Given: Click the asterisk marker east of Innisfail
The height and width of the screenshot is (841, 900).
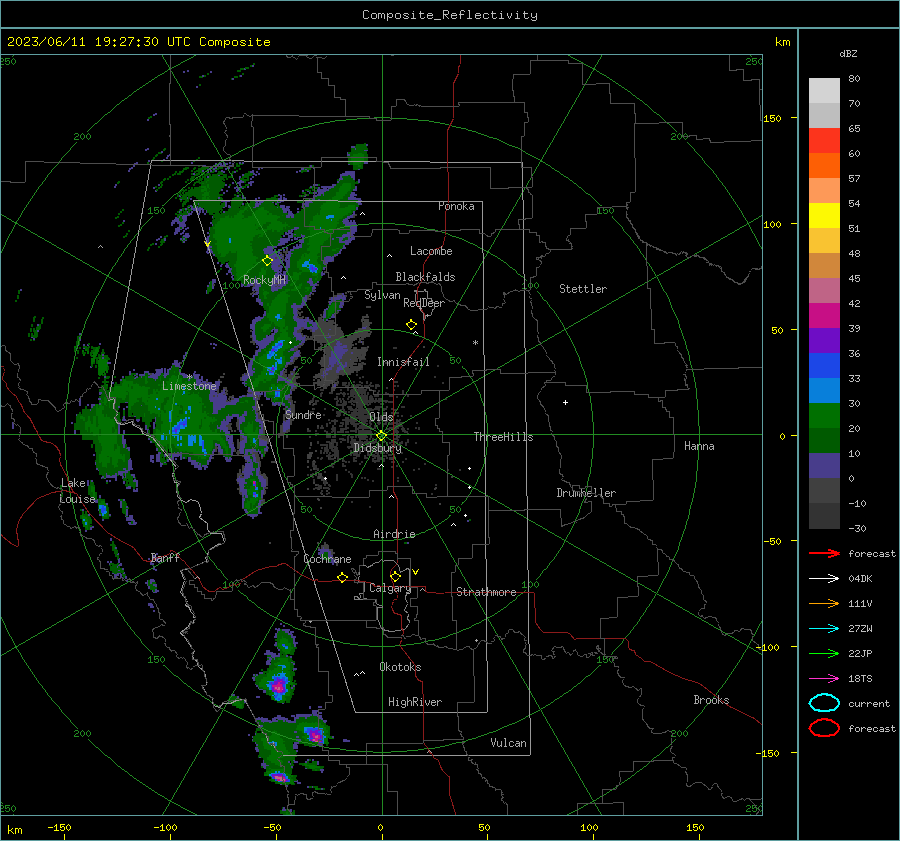Looking at the screenshot, I should pyautogui.click(x=475, y=343).
